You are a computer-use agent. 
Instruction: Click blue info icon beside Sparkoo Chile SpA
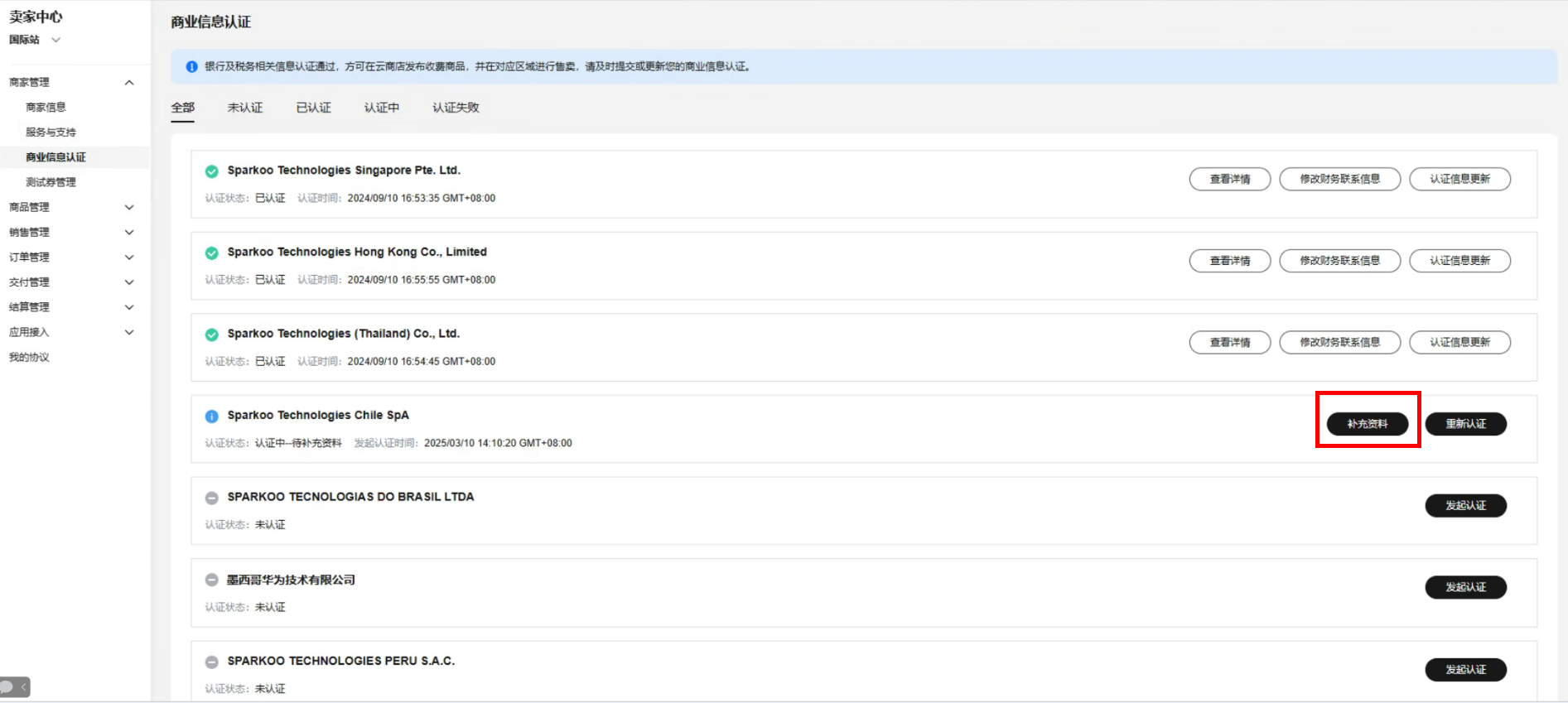(212, 417)
